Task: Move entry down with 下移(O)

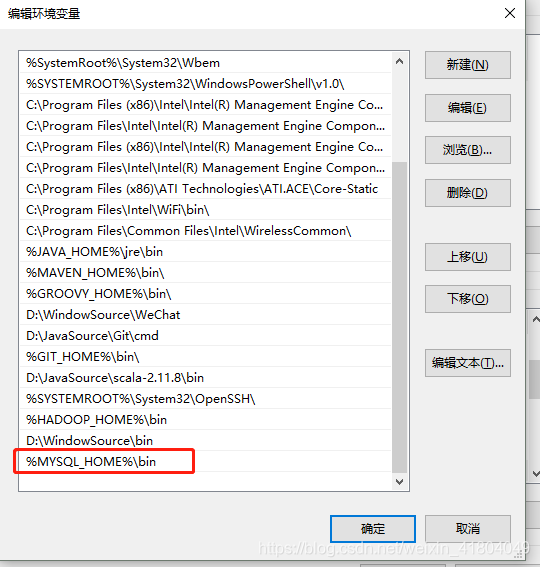Action: (x=468, y=299)
